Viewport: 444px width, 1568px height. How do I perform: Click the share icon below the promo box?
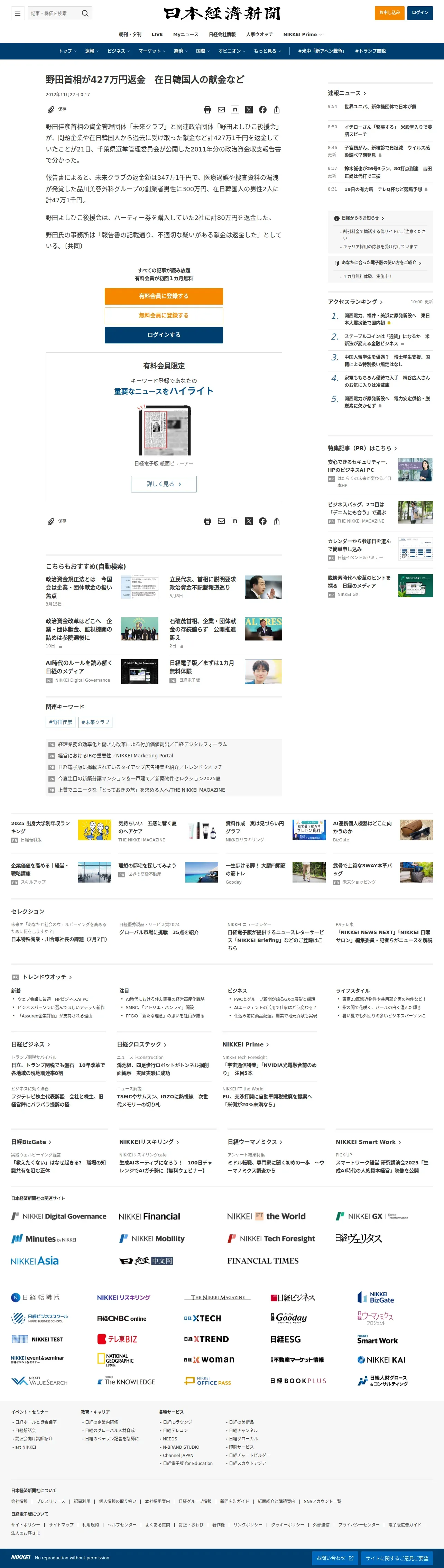pyautogui.click(x=277, y=521)
